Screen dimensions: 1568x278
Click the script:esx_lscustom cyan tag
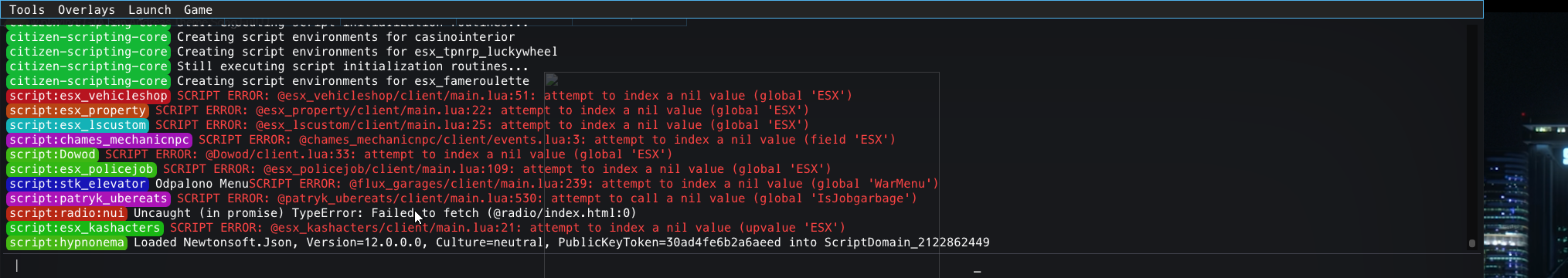(77, 125)
